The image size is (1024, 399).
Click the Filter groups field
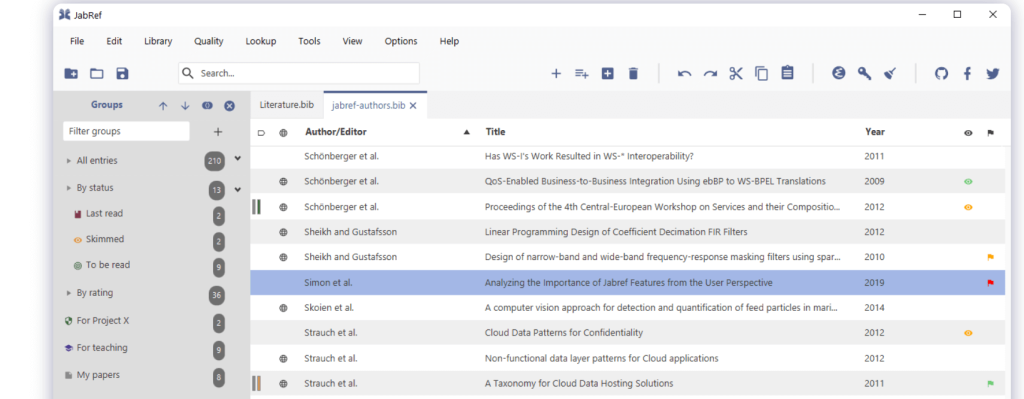point(127,131)
